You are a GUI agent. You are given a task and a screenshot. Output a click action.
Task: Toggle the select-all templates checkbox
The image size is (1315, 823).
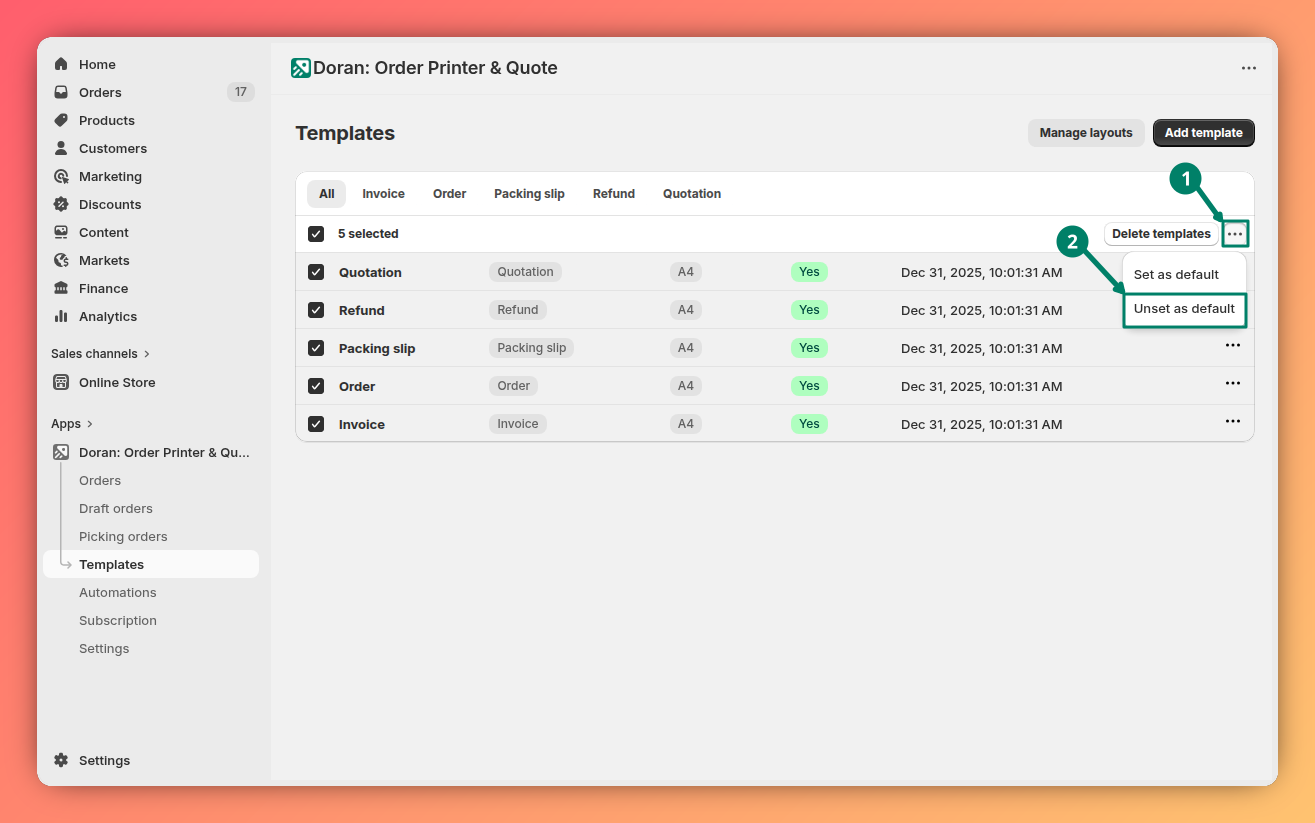point(316,234)
